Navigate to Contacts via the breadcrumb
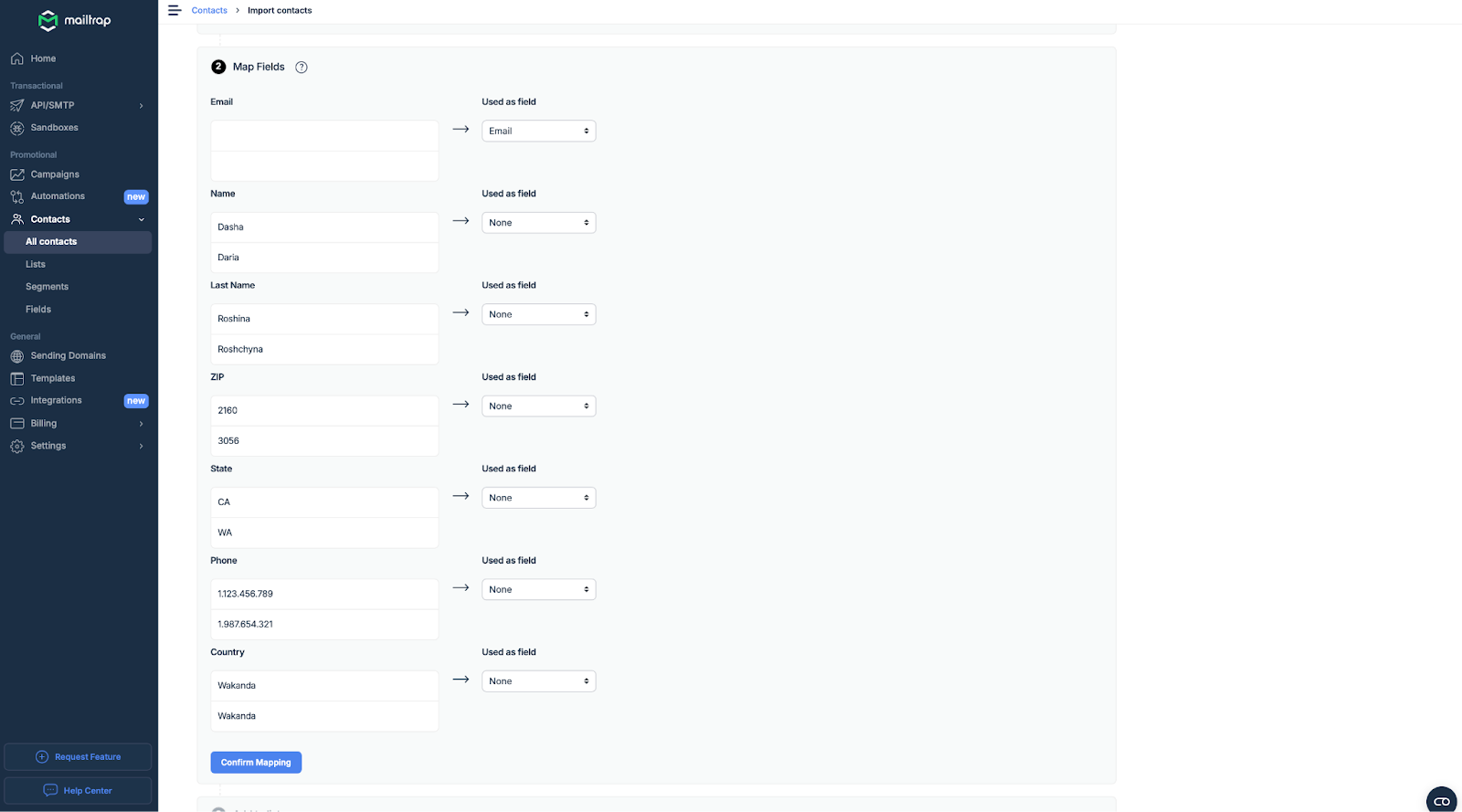This screenshot has height=812, width=1462. [208, 10]
